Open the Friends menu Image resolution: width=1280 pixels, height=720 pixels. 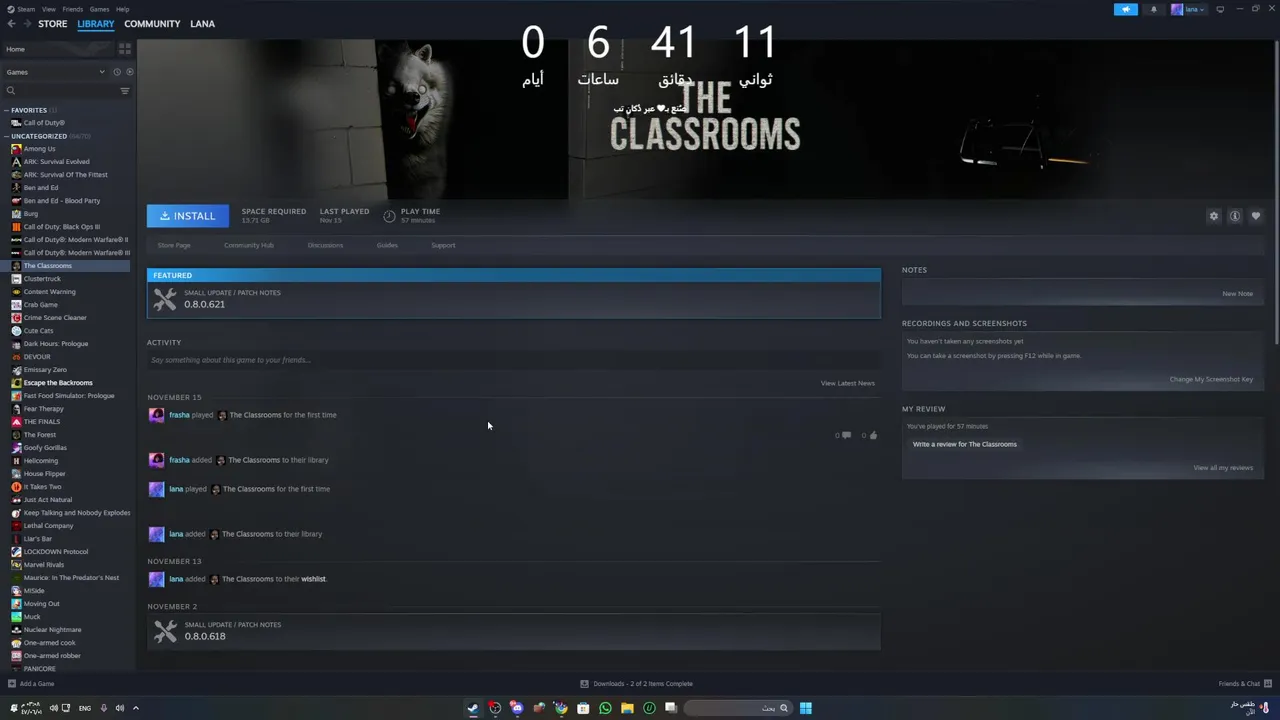pyautogui.click(x=73, y=9)
